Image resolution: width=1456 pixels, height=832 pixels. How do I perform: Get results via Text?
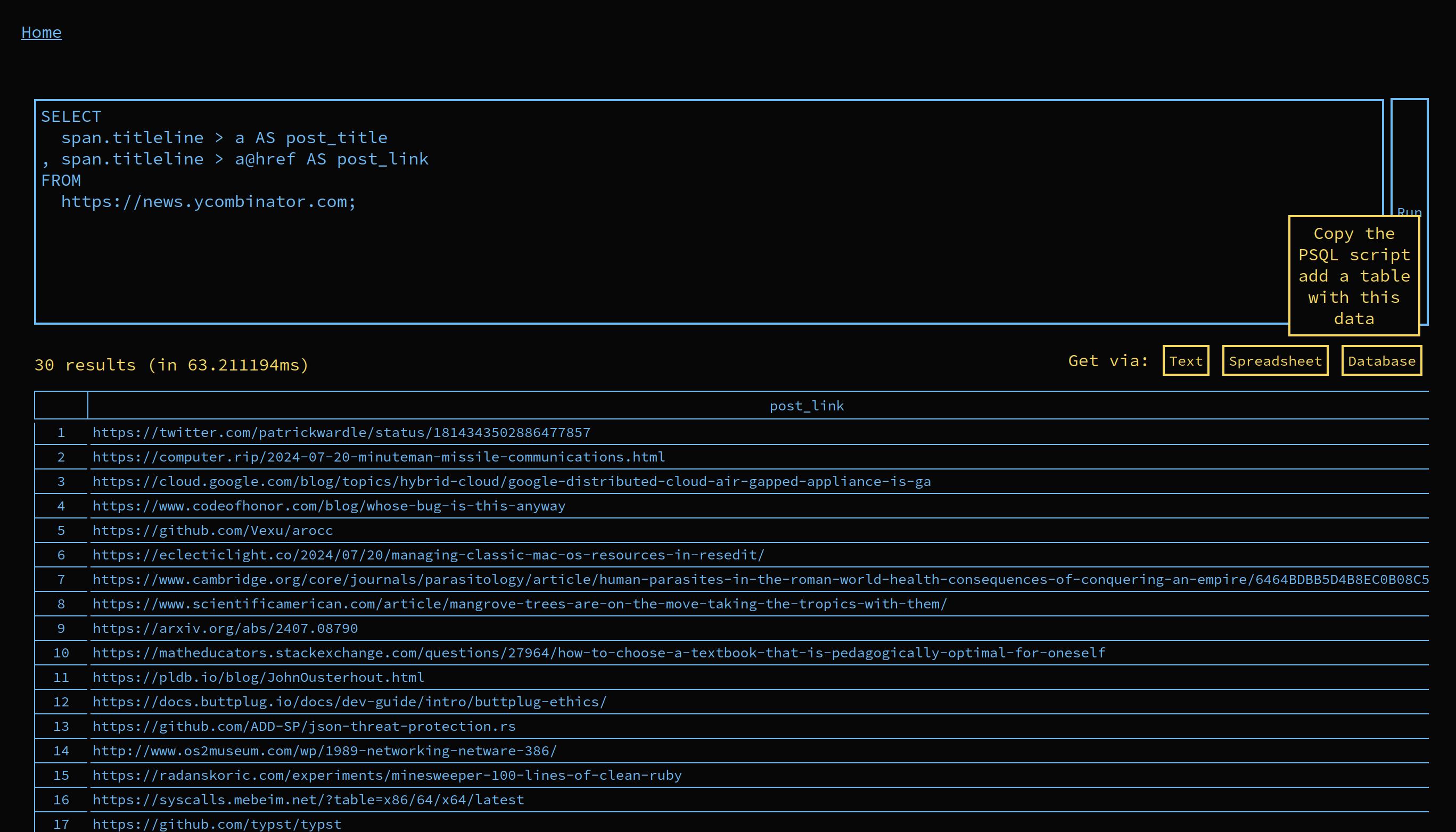point(1186,360)
